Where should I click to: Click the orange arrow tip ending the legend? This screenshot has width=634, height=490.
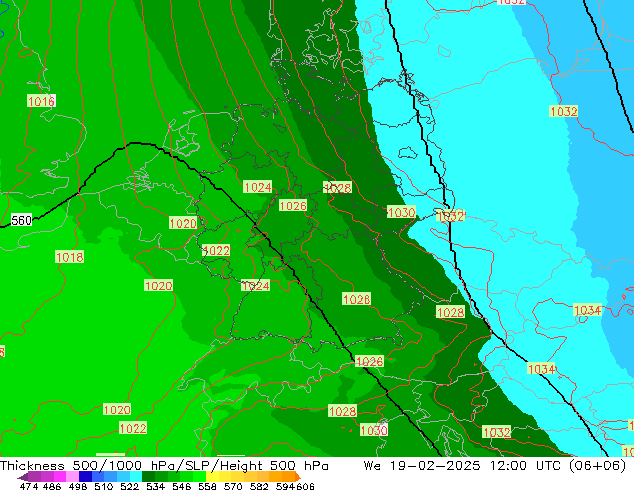[x=298, y=477]
